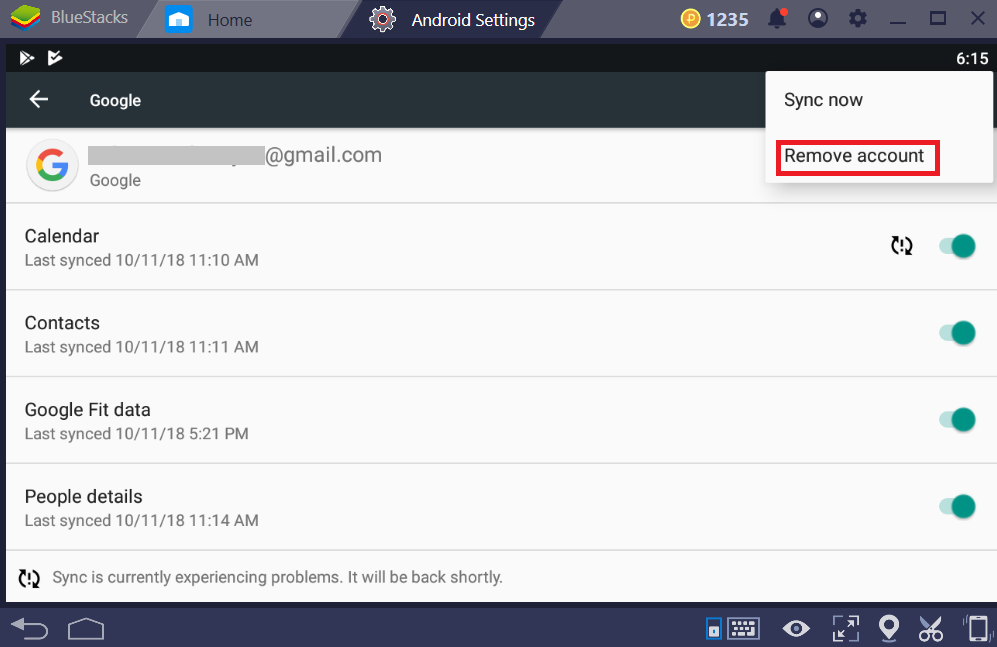Click the Android back button in bottom bar
The width and height of the screenshot is (997, 647).
coord(30,629)
